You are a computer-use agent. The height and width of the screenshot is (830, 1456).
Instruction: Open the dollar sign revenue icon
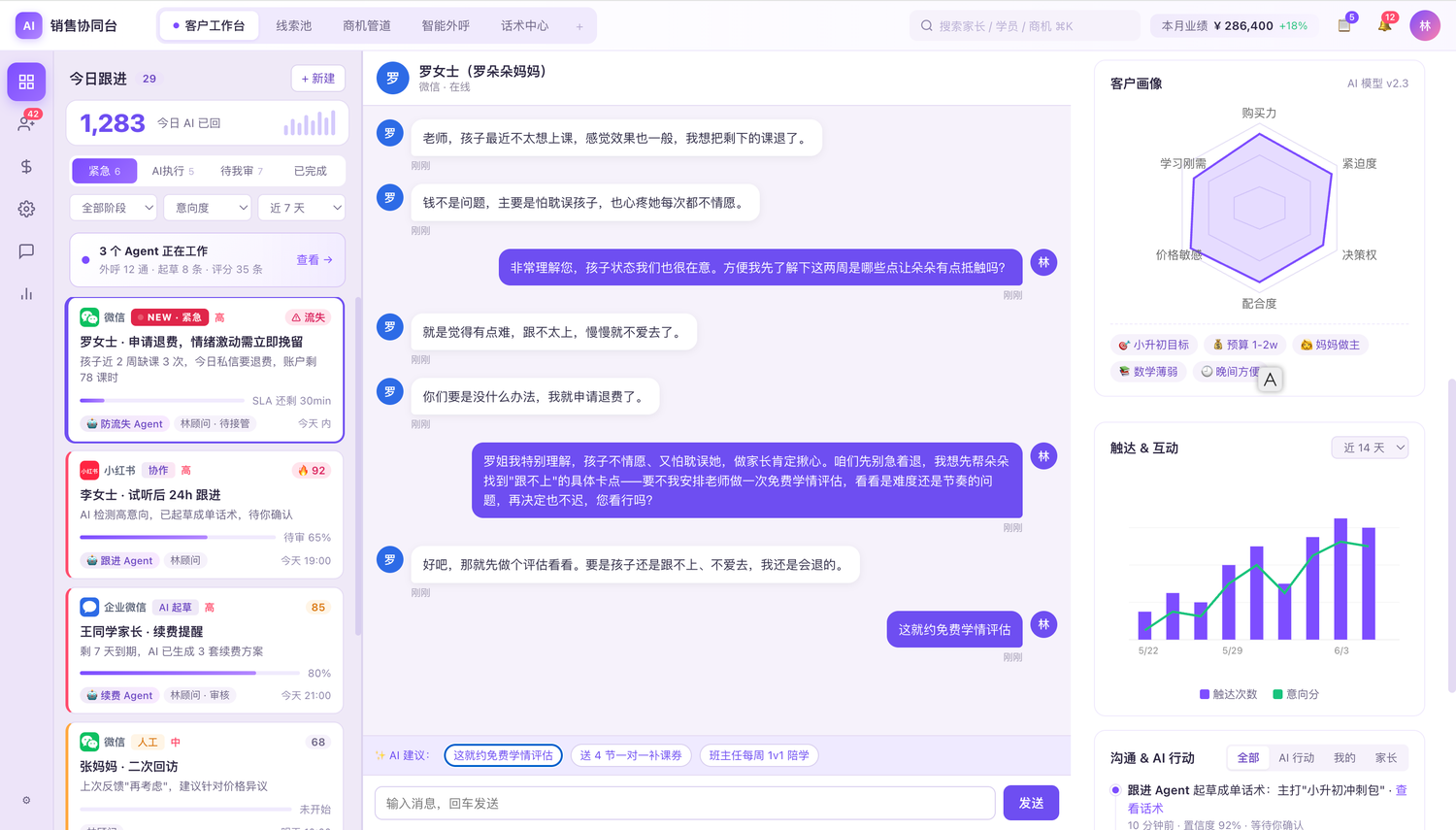click(x=26, y=166)
